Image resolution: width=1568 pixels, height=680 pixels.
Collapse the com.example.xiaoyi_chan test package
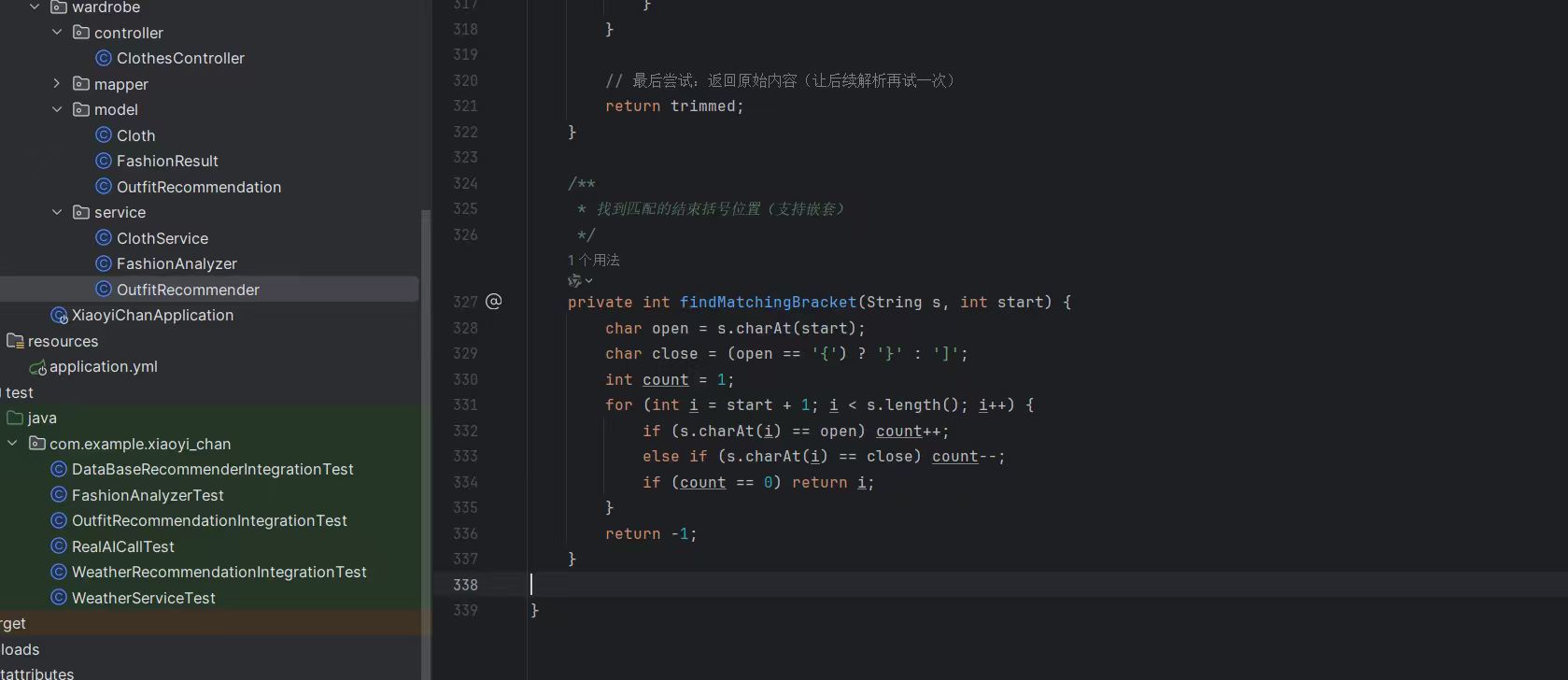pyautogui.click(x=12, y=443)
